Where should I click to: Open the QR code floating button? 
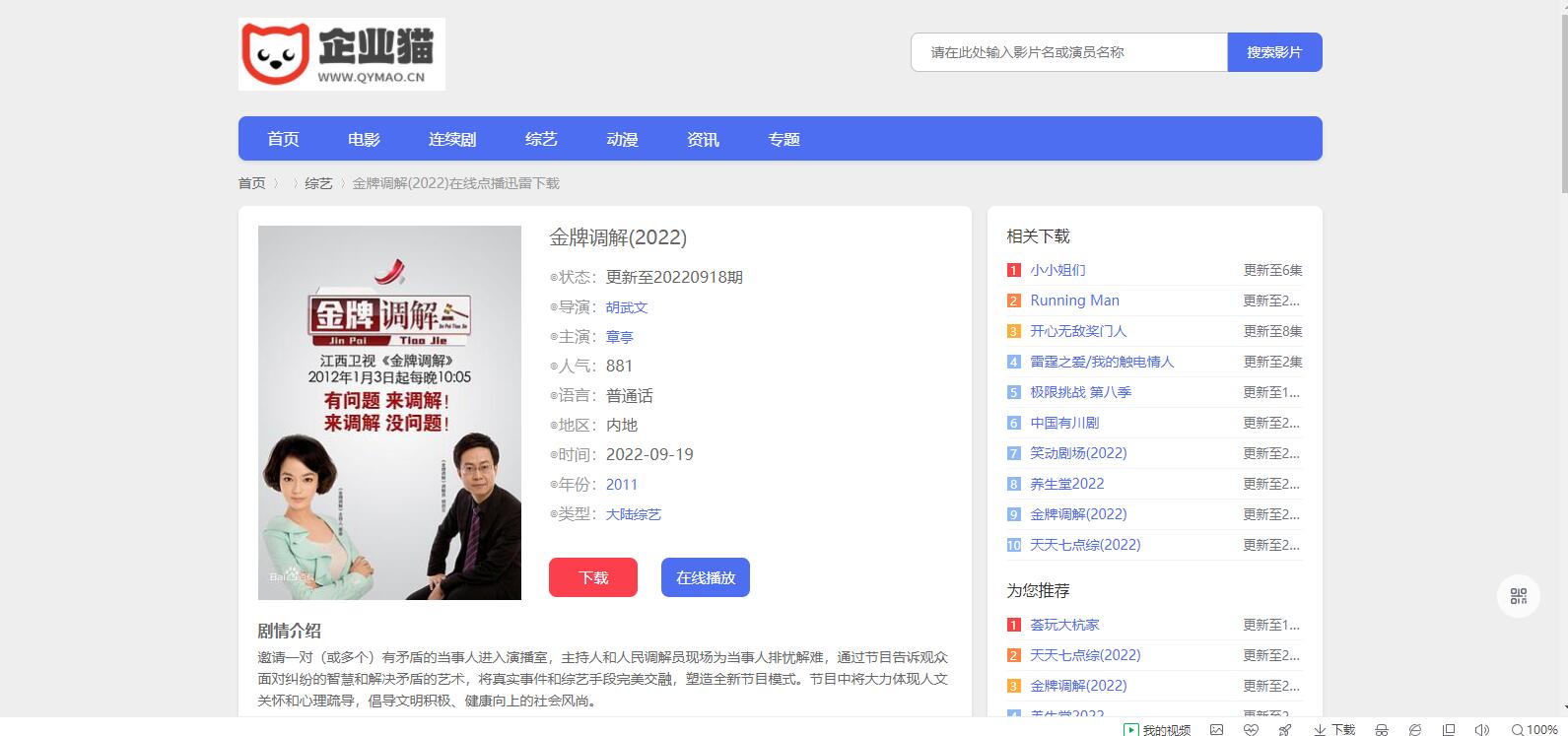1518,596
